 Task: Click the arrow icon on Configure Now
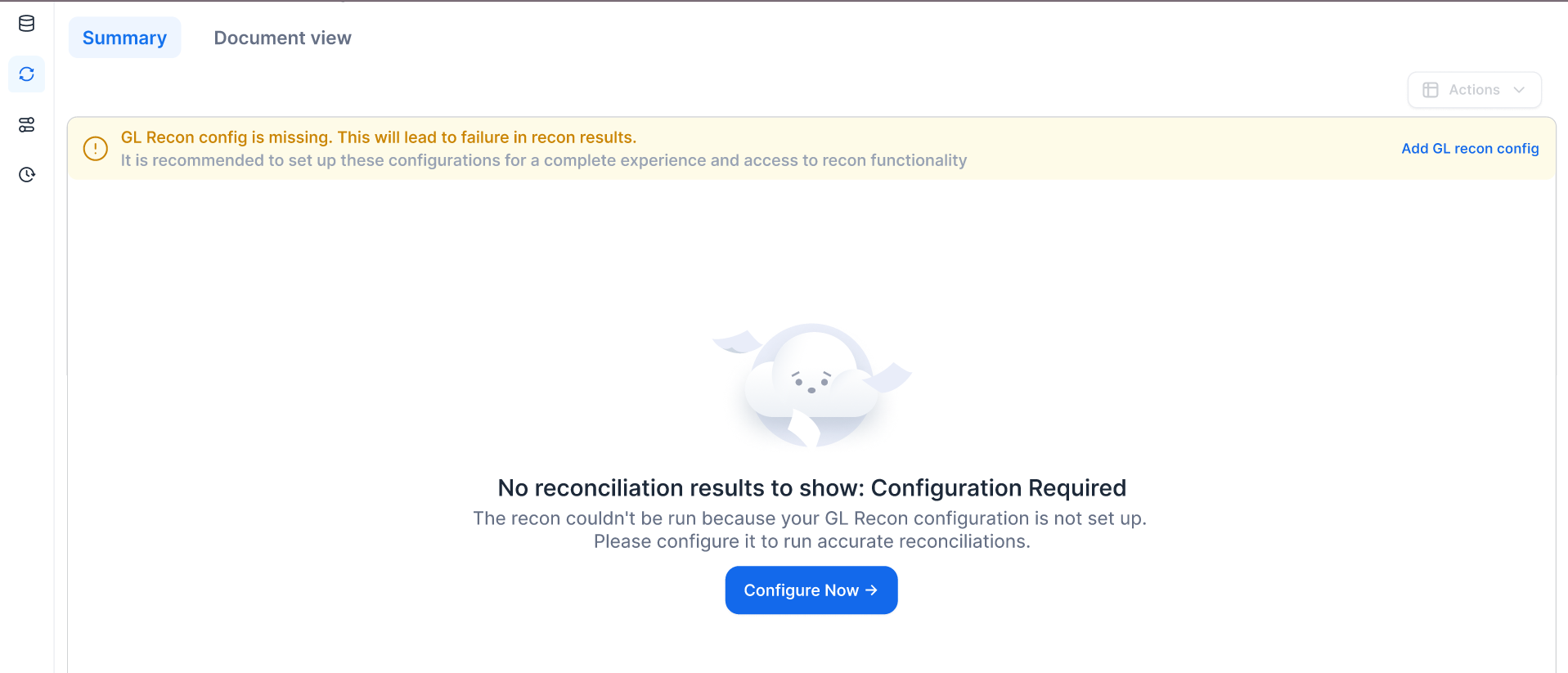(x=871, y=590)
